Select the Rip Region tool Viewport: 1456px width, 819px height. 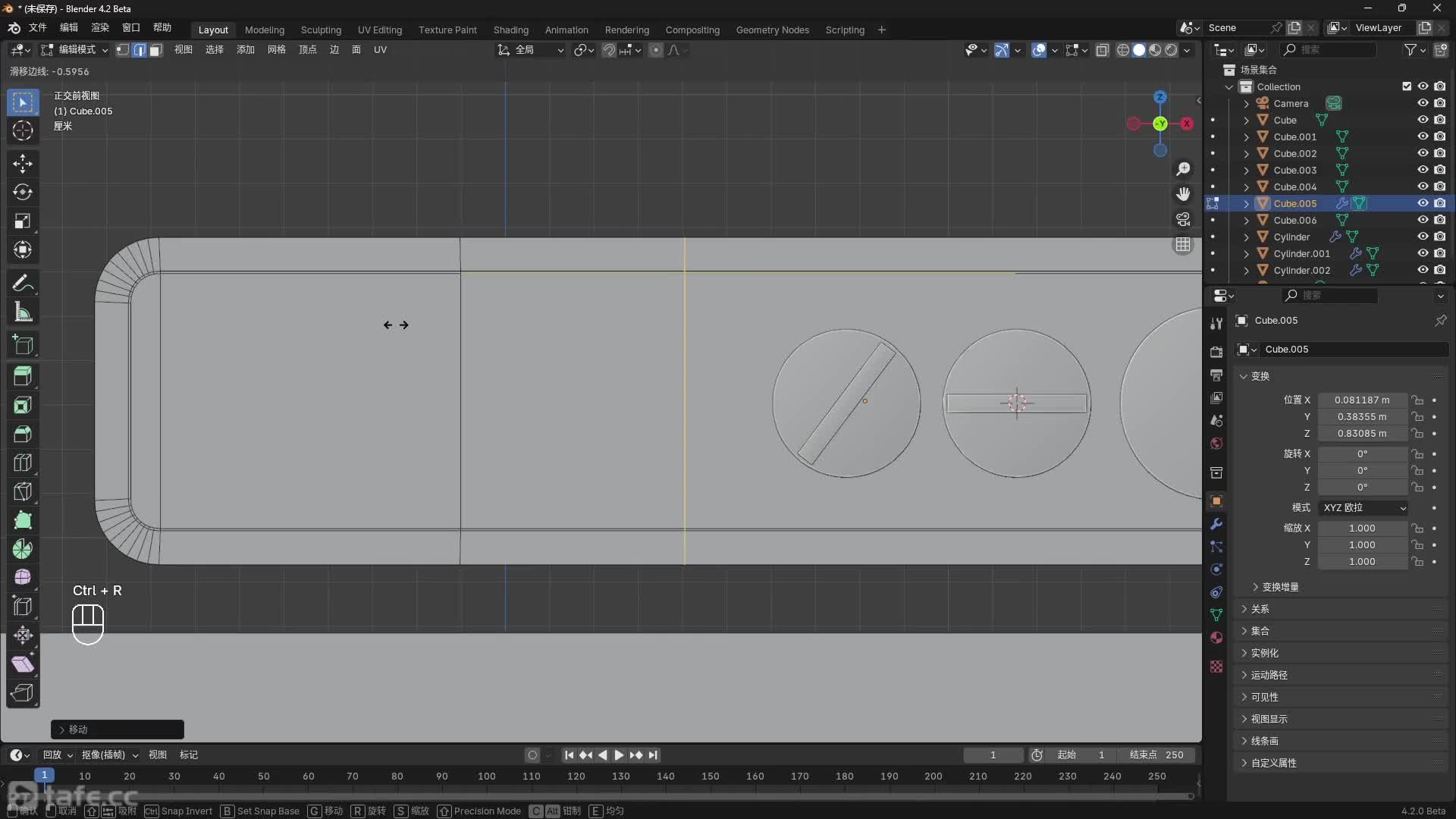coord(23,693)
